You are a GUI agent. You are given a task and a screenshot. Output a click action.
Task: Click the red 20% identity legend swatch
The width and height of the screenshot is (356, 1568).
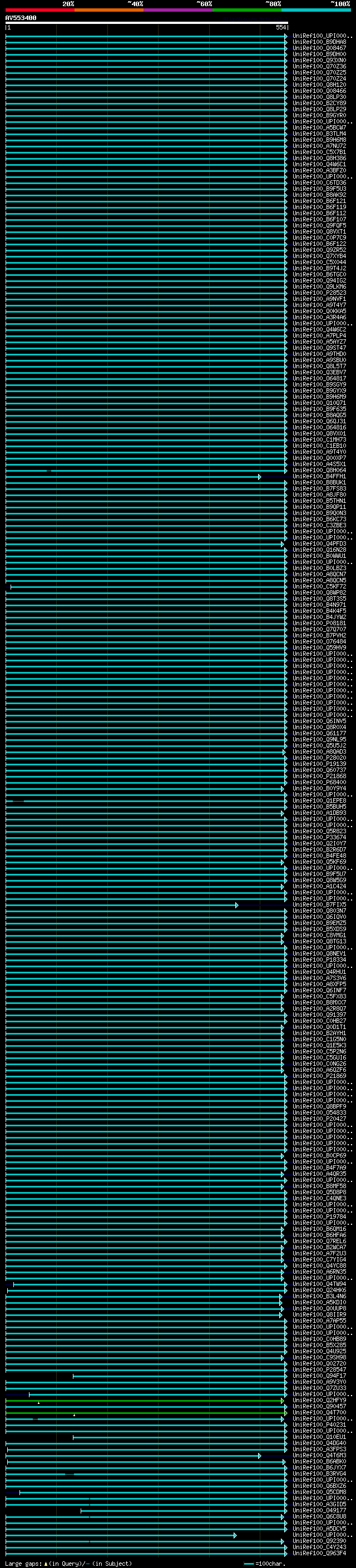click(40, 10)
